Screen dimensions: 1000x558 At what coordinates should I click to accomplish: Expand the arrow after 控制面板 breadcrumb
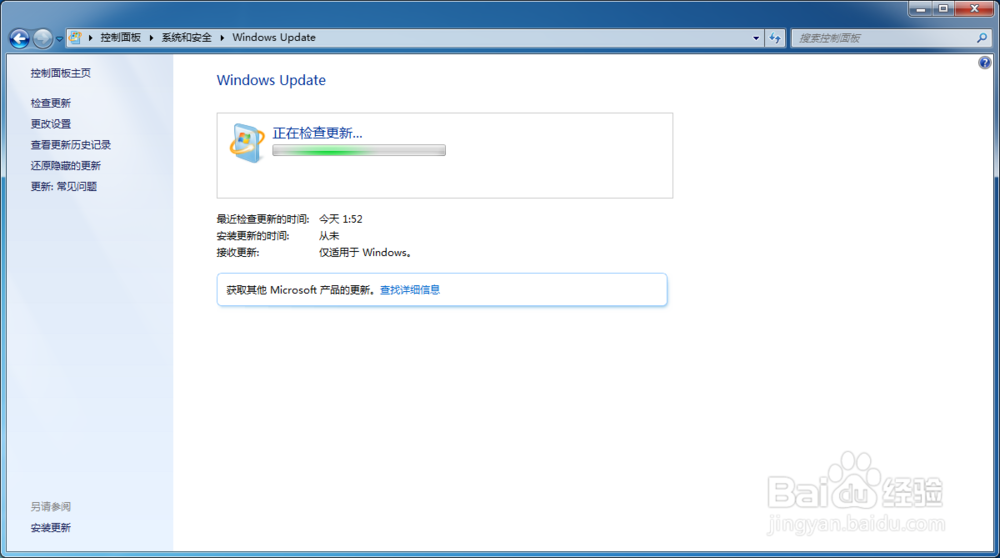click(x=151, y=38)
